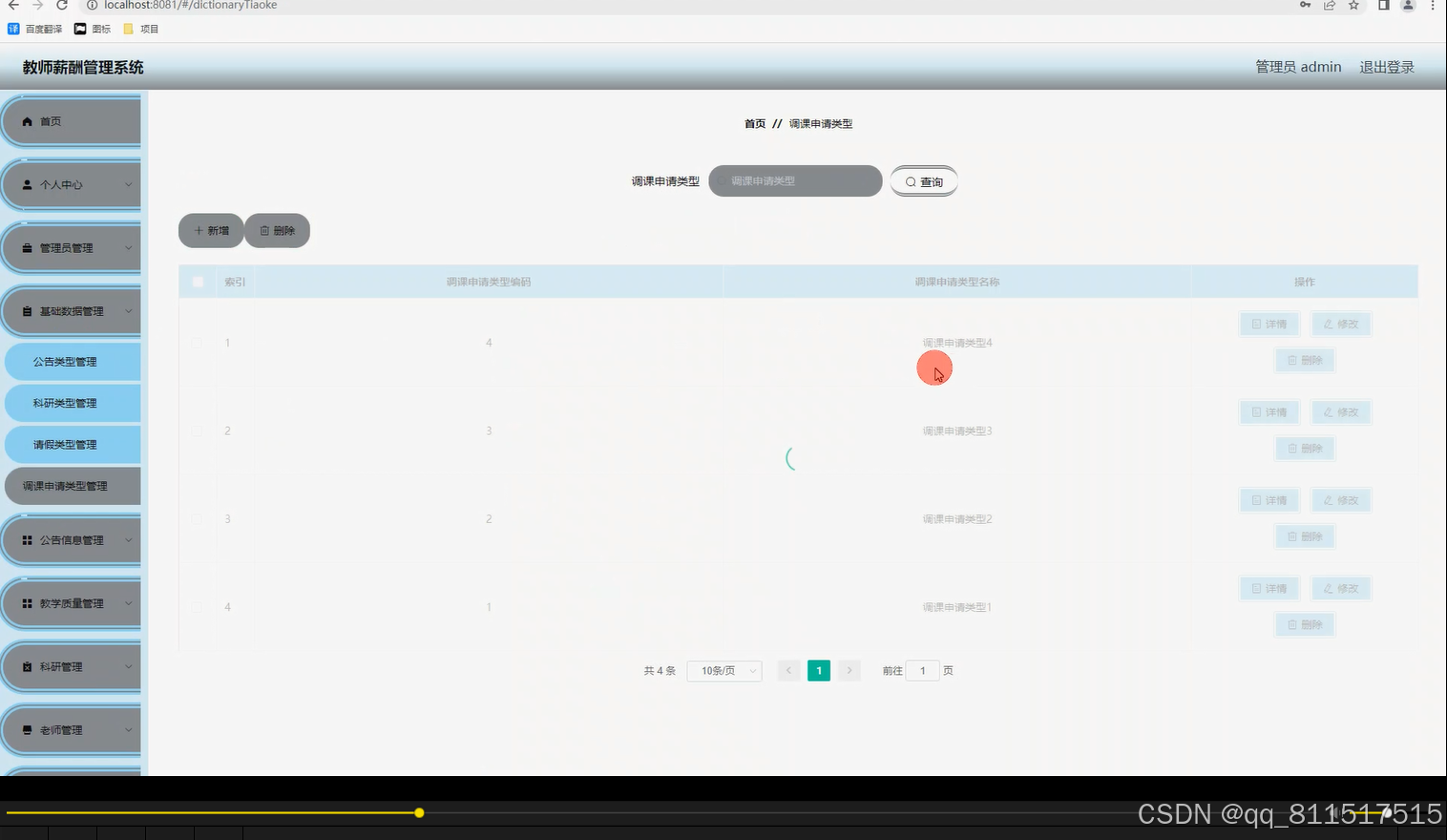Image resolution: width=1447 pixels, height=840 pixels.
Task: Tick the select-all checkbox in table header
Action: coord(198,282)
